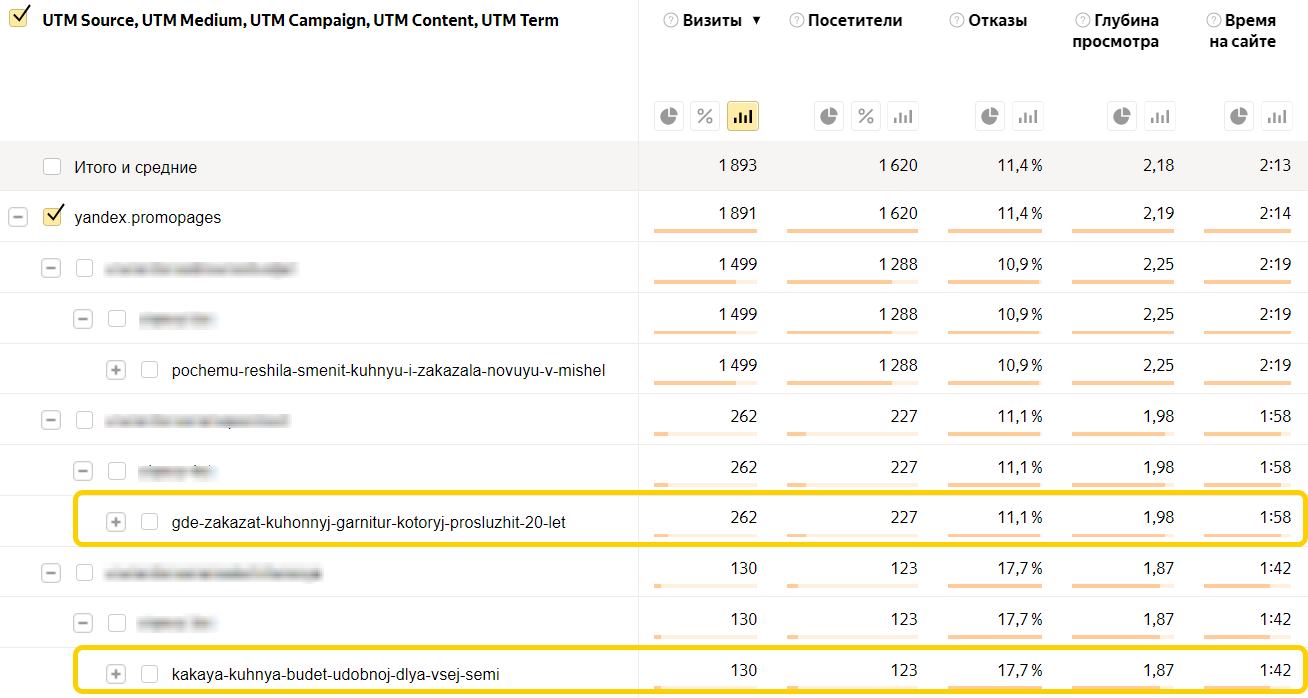The height and width of the screenshot is (698, 1308).
Task: Tick checkbox for kakaya-kuhnya-budet-udobnoj-dlya-vsej-semi row
Action: click(150, 674)
